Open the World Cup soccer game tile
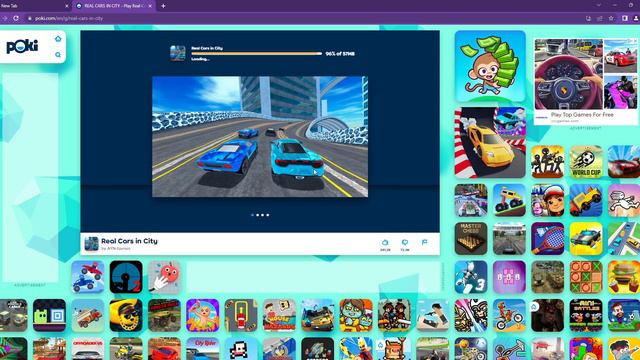Viewport: 640px width, 360px height. (x=586, y=162)
